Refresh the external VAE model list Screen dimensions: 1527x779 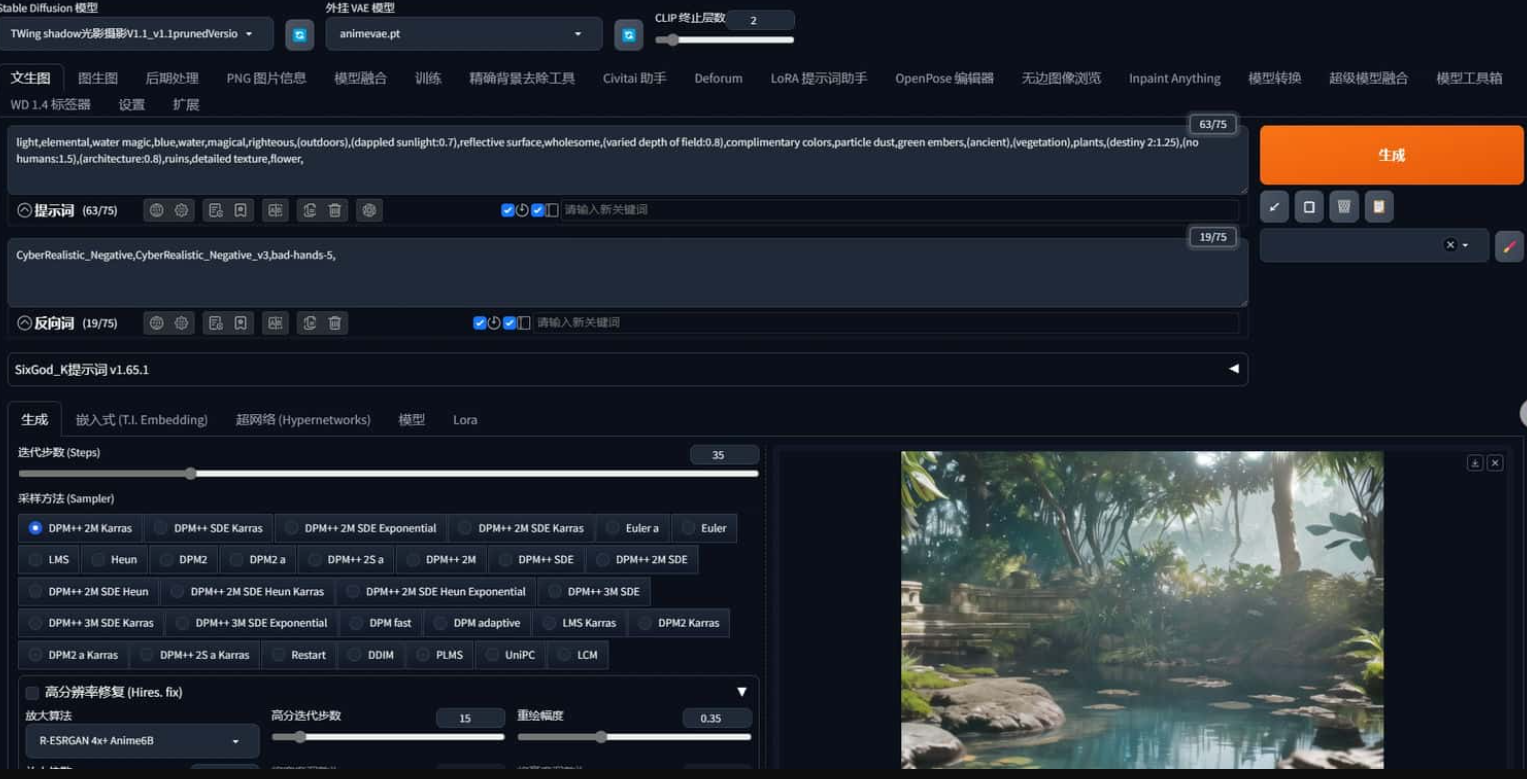[628, 34]
